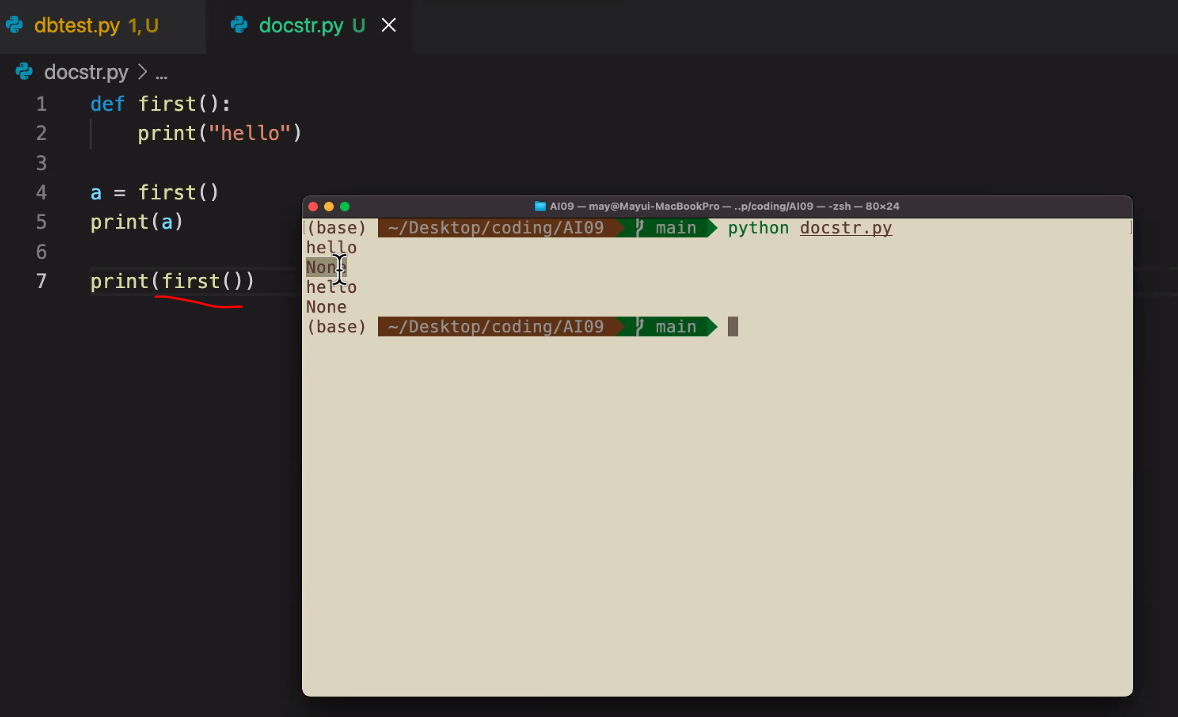Click line number 7 in the gutter

point(41,281)
